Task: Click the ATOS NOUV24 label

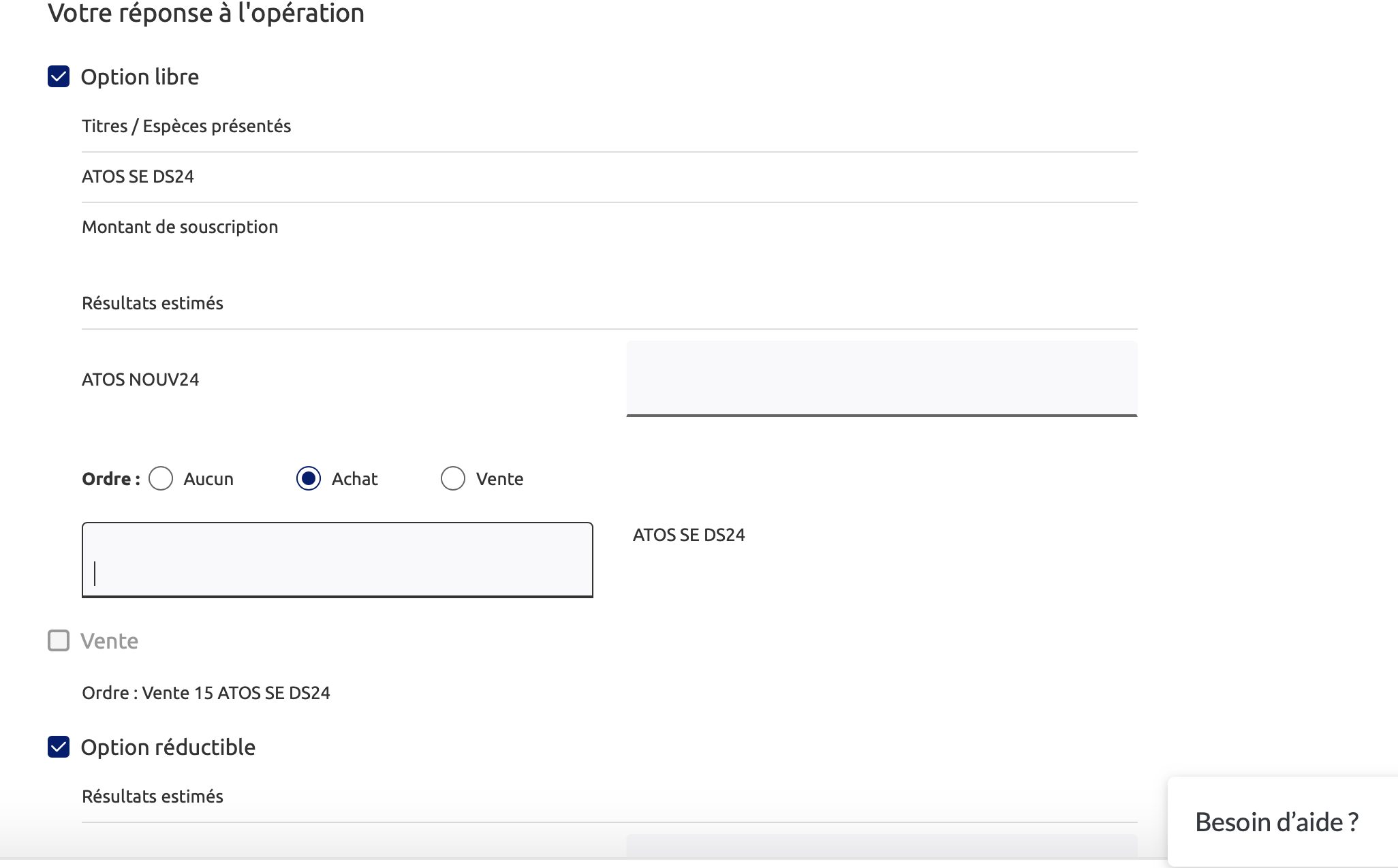Action: [x=140, y=379]
